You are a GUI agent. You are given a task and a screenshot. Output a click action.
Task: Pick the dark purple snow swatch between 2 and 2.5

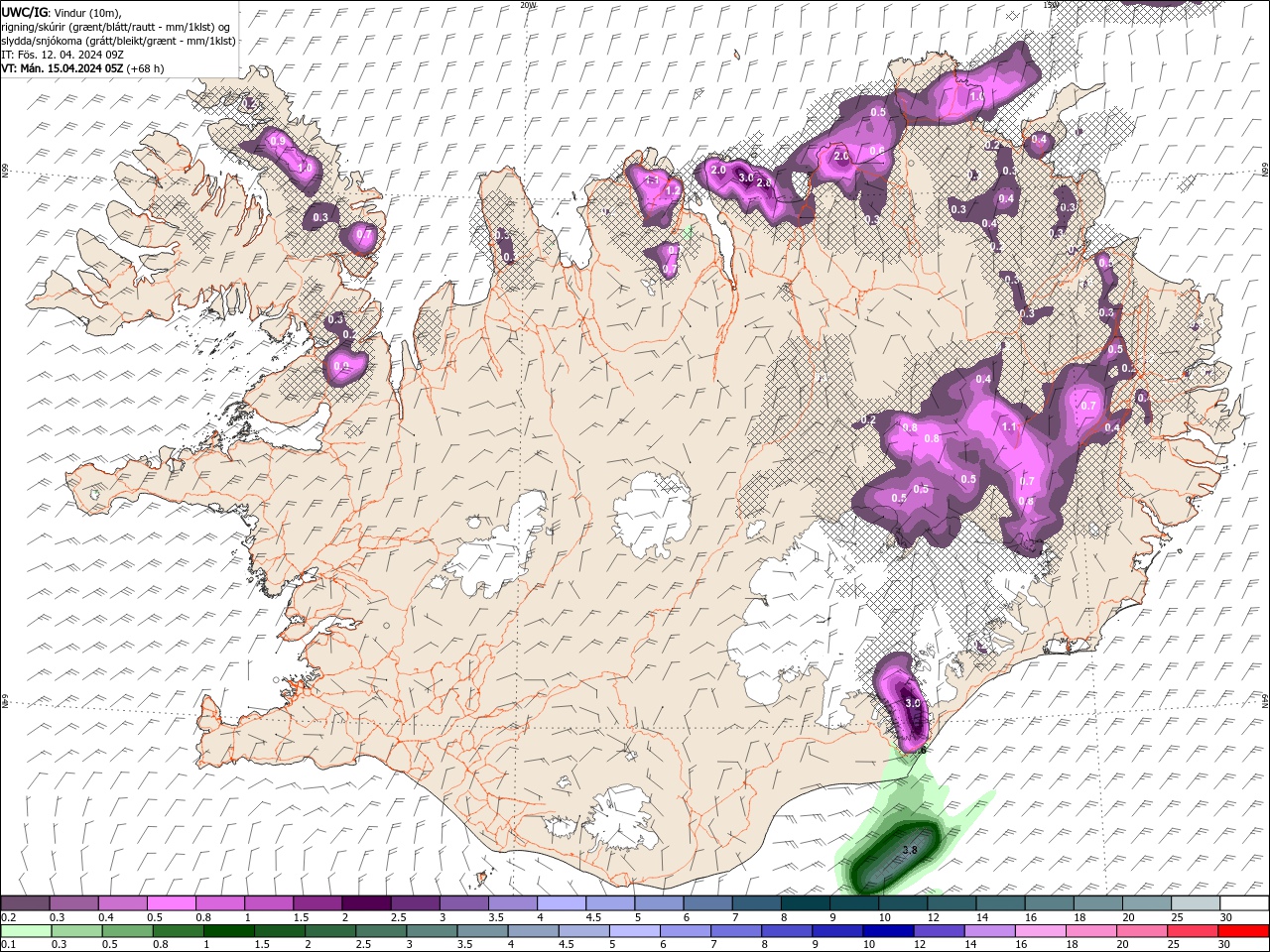[x=366, y=902]
